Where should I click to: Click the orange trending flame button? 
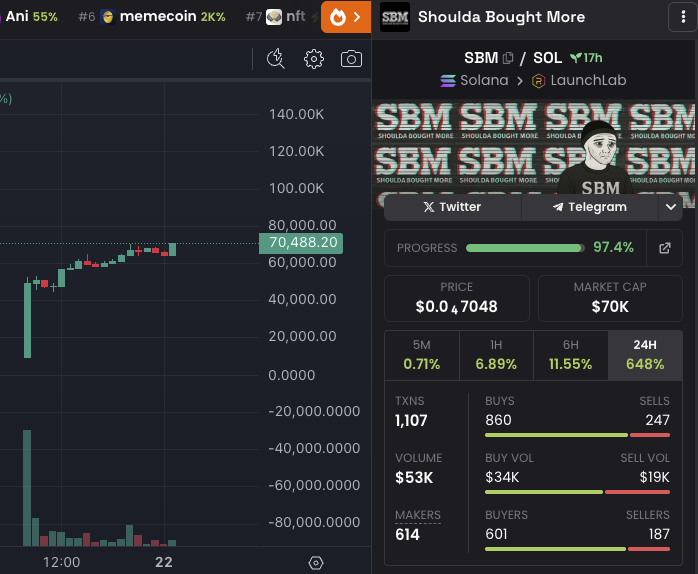pyautogui.click(x=346, y=17)
